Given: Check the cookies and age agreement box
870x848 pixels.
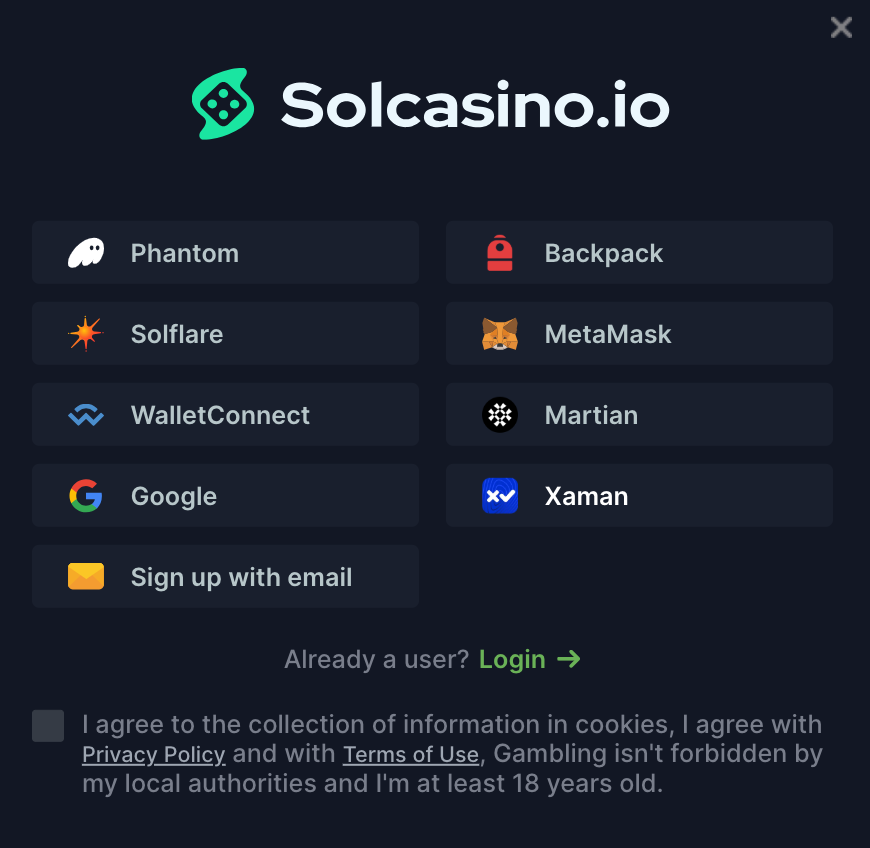Looking at the screenshot, I should (x=48, y=726).
